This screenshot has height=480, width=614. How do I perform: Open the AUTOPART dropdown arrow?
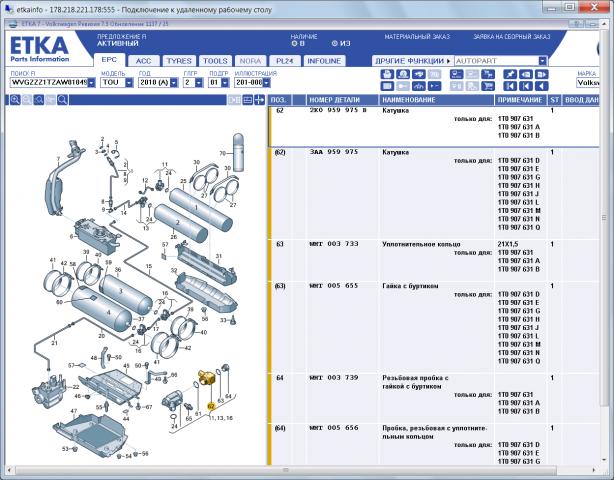(x=542, y=61)
